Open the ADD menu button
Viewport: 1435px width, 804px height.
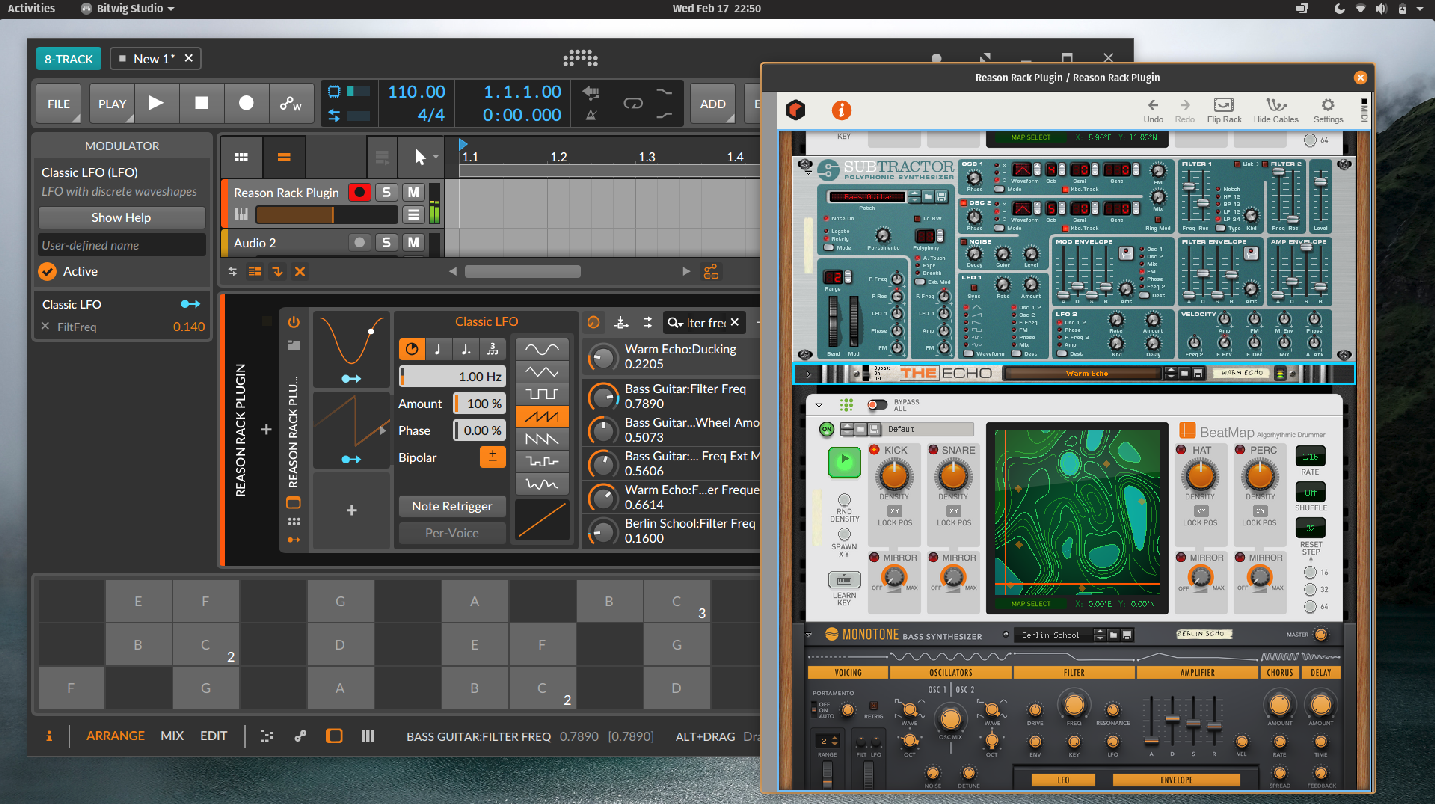pos(713,103)
